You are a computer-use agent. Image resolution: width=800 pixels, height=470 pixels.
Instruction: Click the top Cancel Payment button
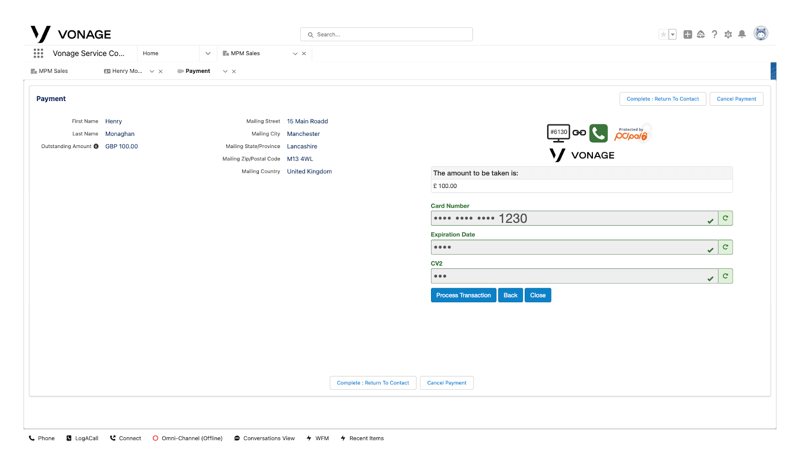coord(736,99)
